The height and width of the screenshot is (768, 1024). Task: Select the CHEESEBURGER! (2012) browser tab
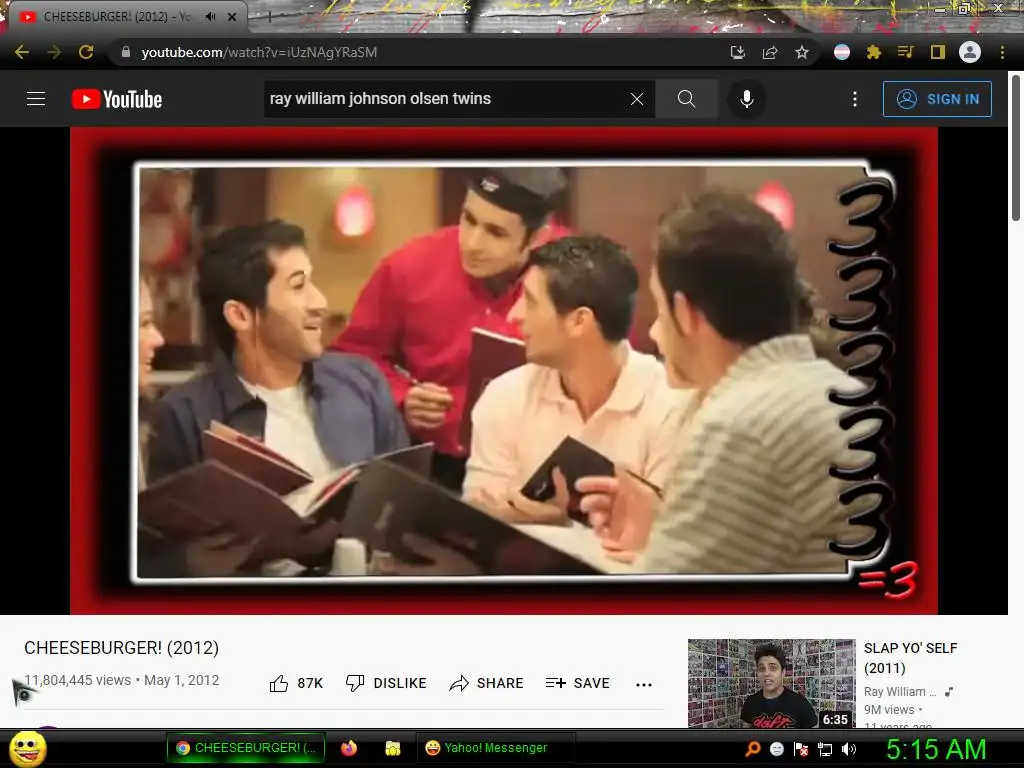tap(118, 17)
